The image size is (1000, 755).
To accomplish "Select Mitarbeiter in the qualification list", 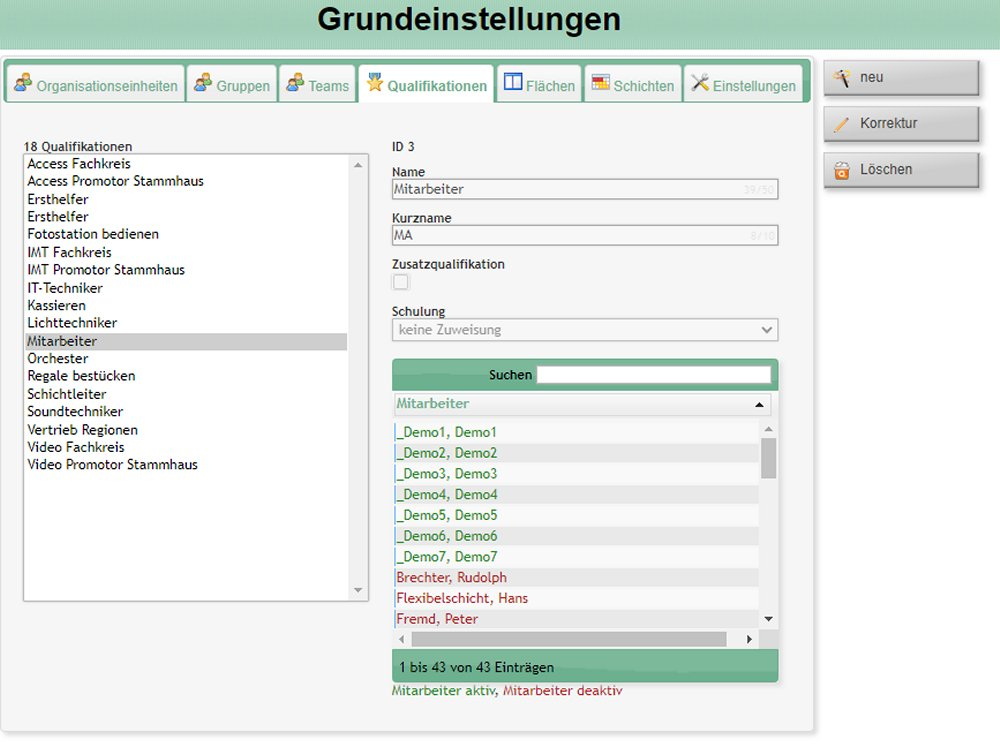I will pyautogui.click(x=186, y=341).
